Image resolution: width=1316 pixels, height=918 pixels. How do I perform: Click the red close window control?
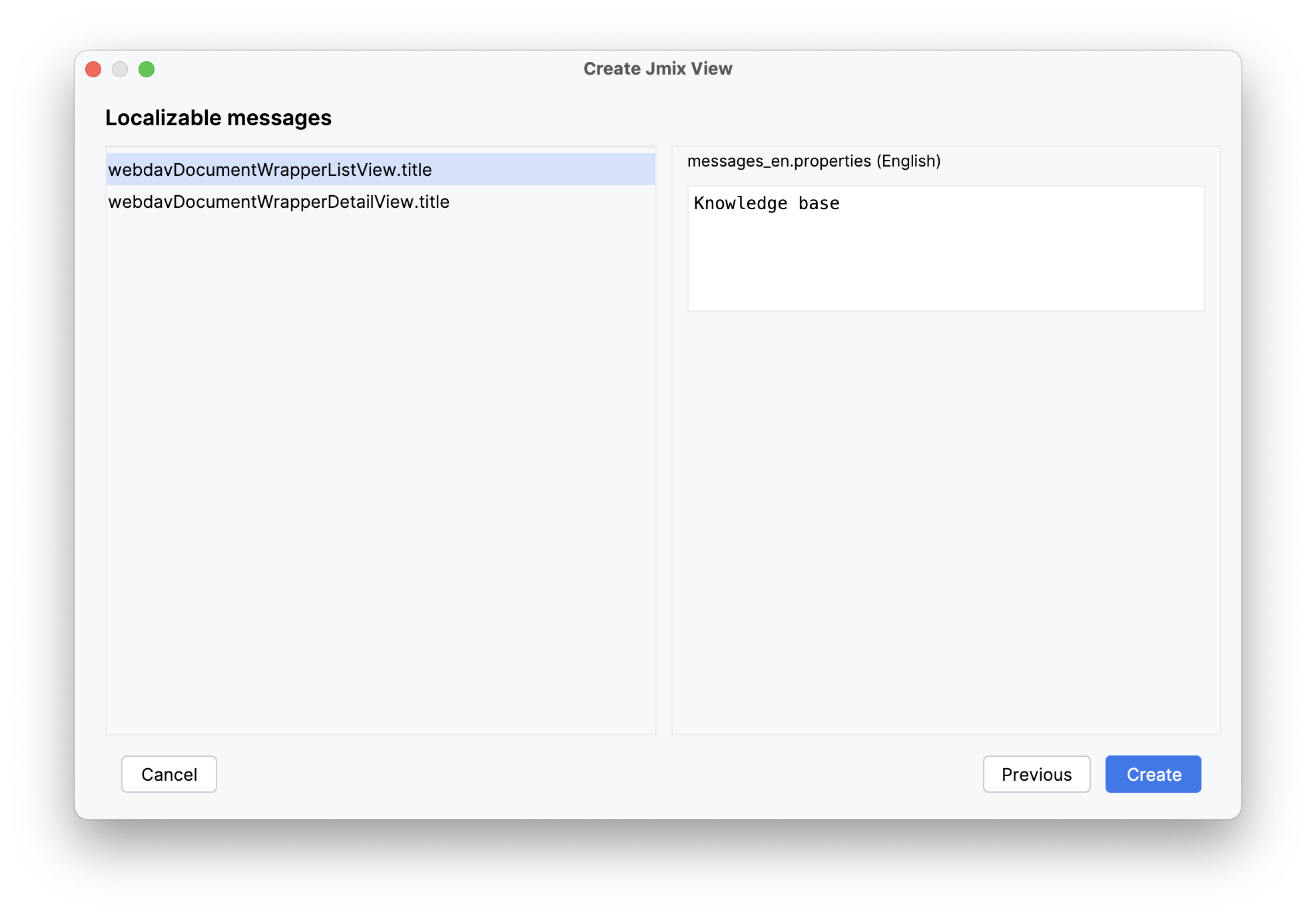click(93, 69)
